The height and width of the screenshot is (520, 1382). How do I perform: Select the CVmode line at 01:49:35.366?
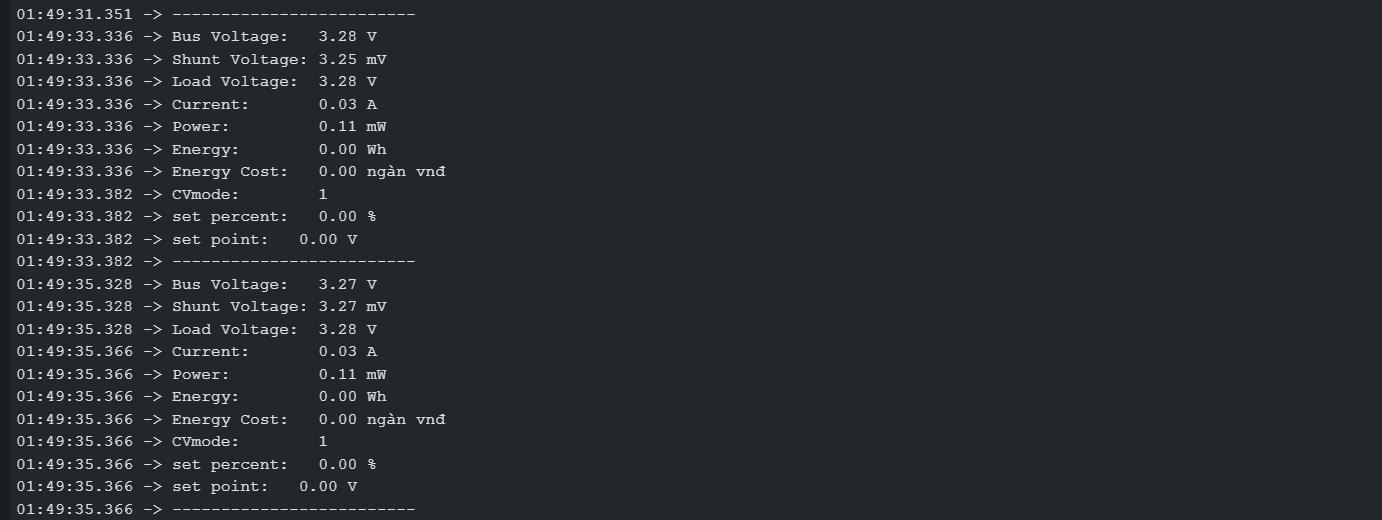[172, 442]
